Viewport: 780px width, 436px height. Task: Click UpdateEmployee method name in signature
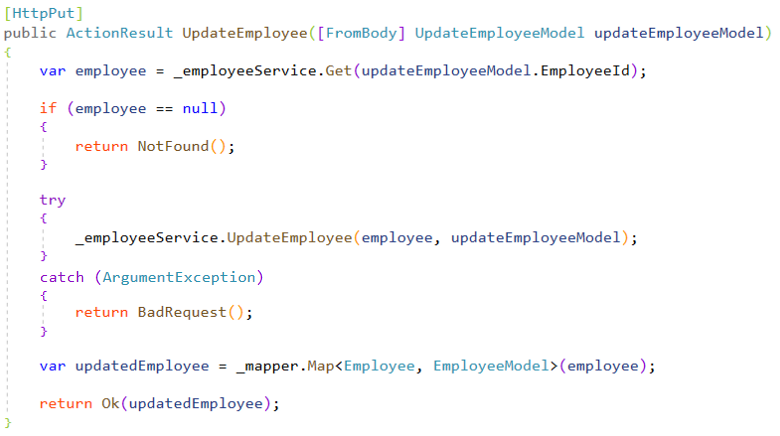(x=243, y=33)
